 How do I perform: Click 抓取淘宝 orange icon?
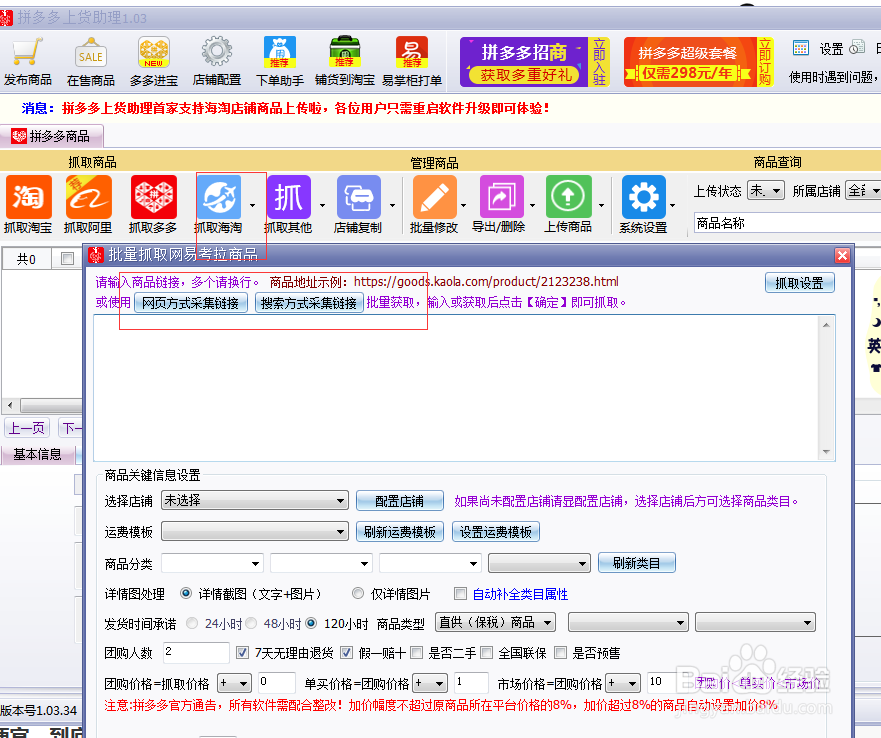[x=29, y=197]
